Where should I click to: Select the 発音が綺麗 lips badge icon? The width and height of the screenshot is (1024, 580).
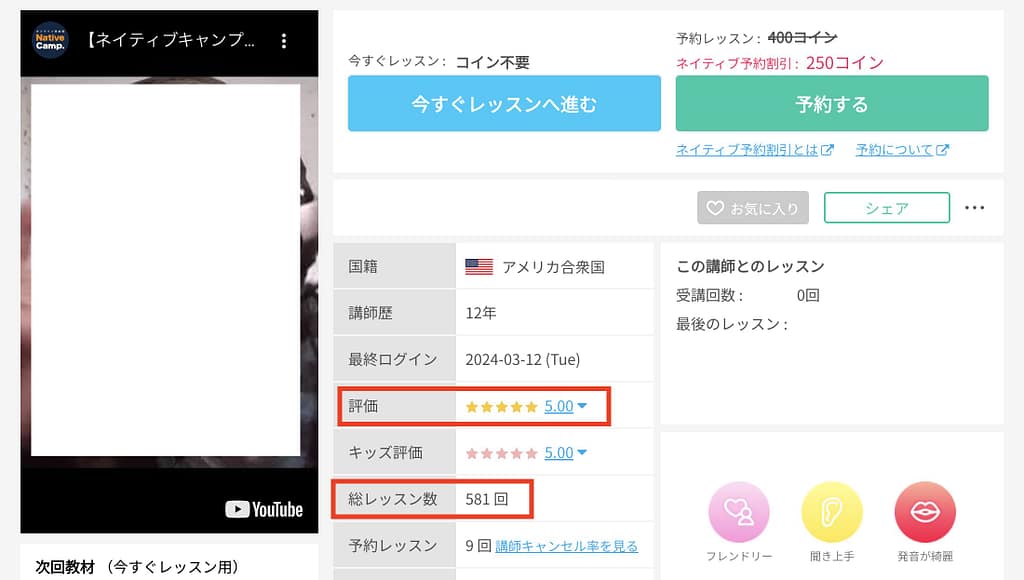(925, 513)
